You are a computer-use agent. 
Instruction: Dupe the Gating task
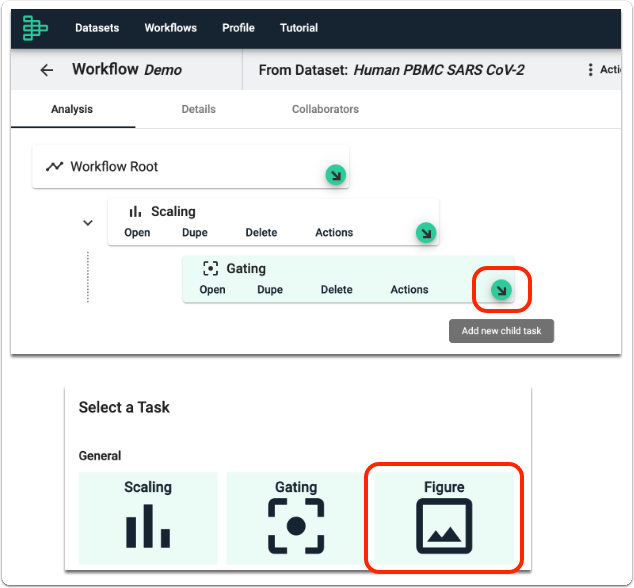point(270,290)
